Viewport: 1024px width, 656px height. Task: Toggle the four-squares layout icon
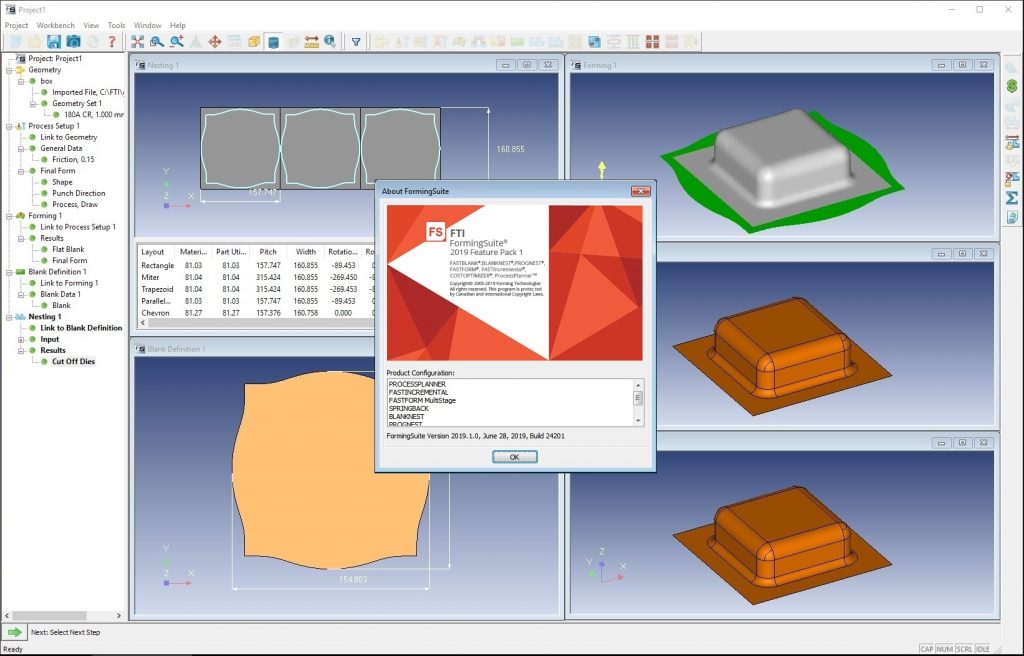[x=652, y=42]
